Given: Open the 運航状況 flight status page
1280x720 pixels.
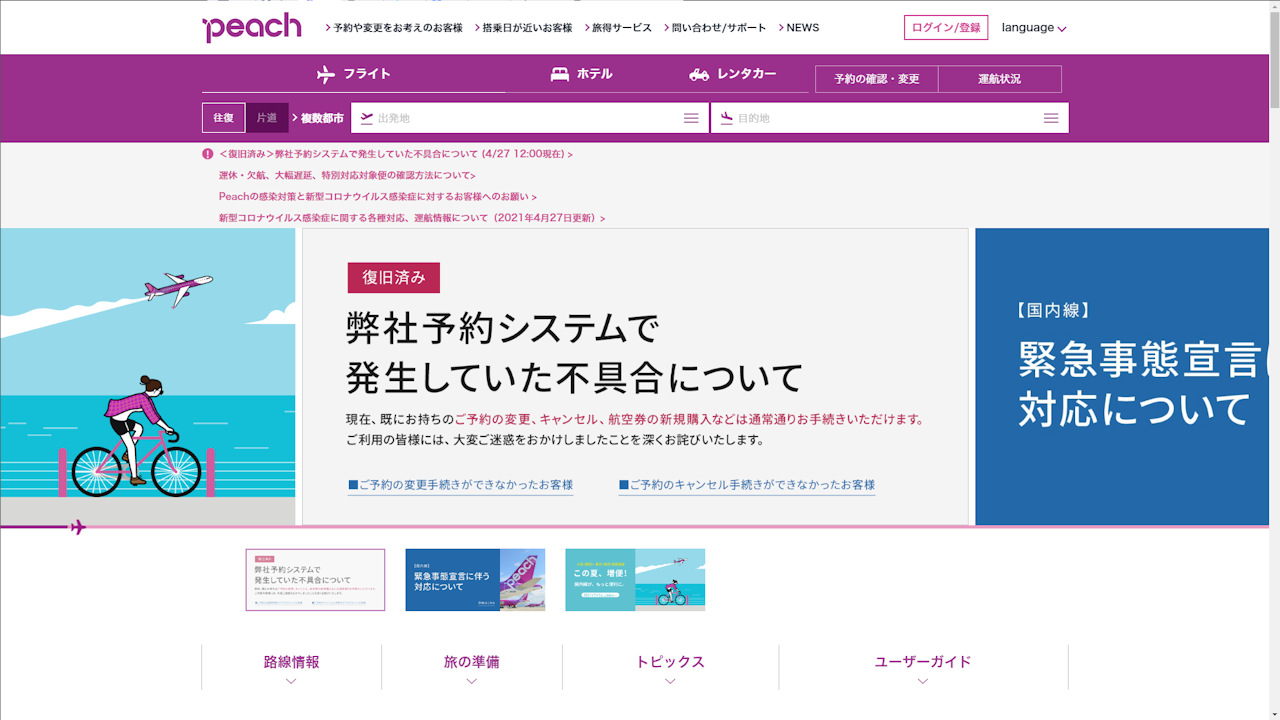Looking at the screenshot, I should (999, 78).
